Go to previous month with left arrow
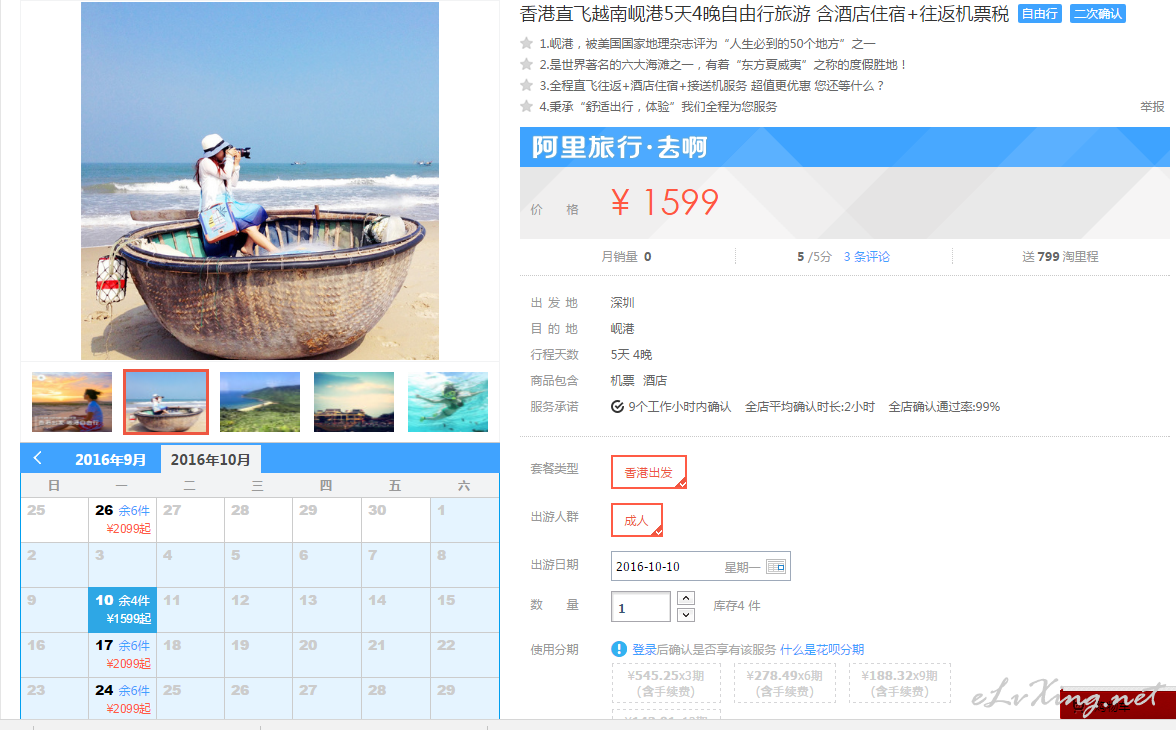 pos(38,458)
